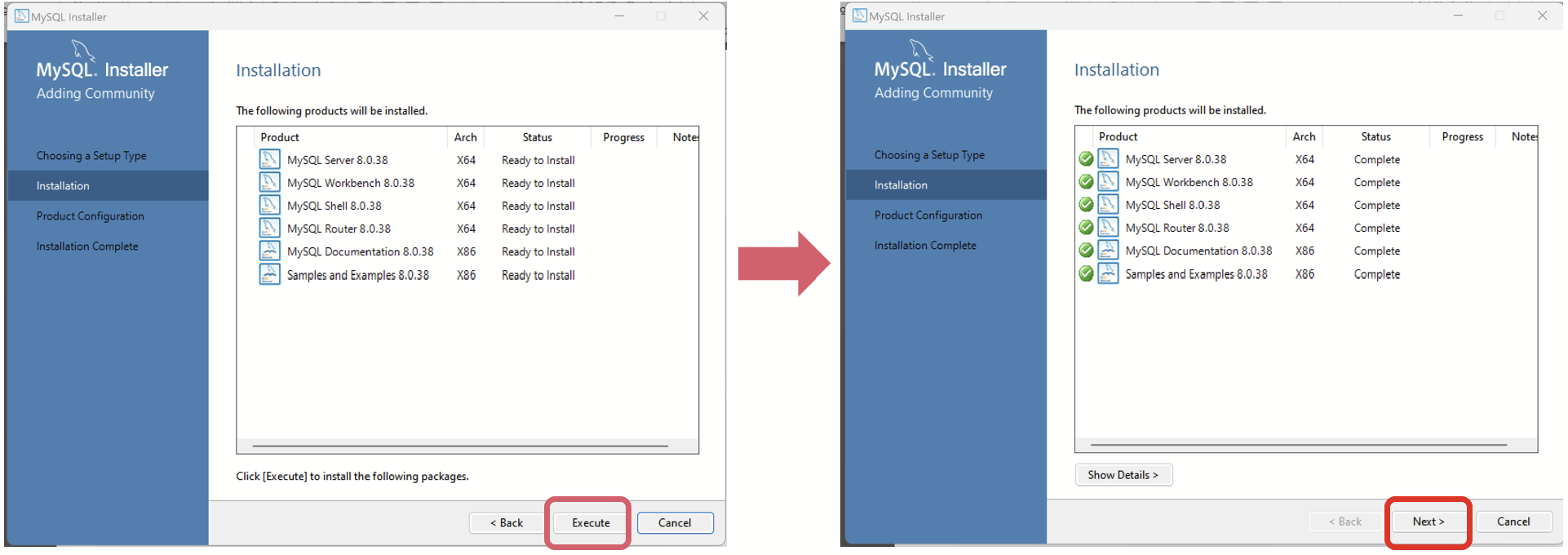This screenshot has height=555, width=1568.
Task: Click the Product column header in the right window
Action: click(1189, 136)
